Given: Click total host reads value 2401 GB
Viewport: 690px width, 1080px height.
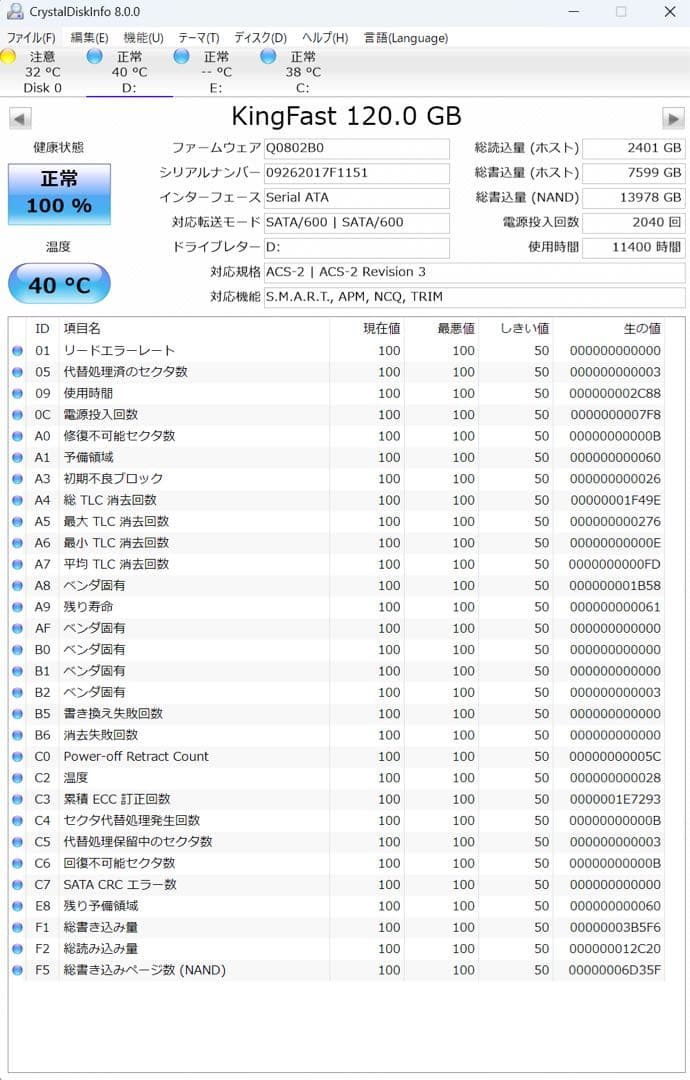Looking at the screenshot, I should 634,148.
